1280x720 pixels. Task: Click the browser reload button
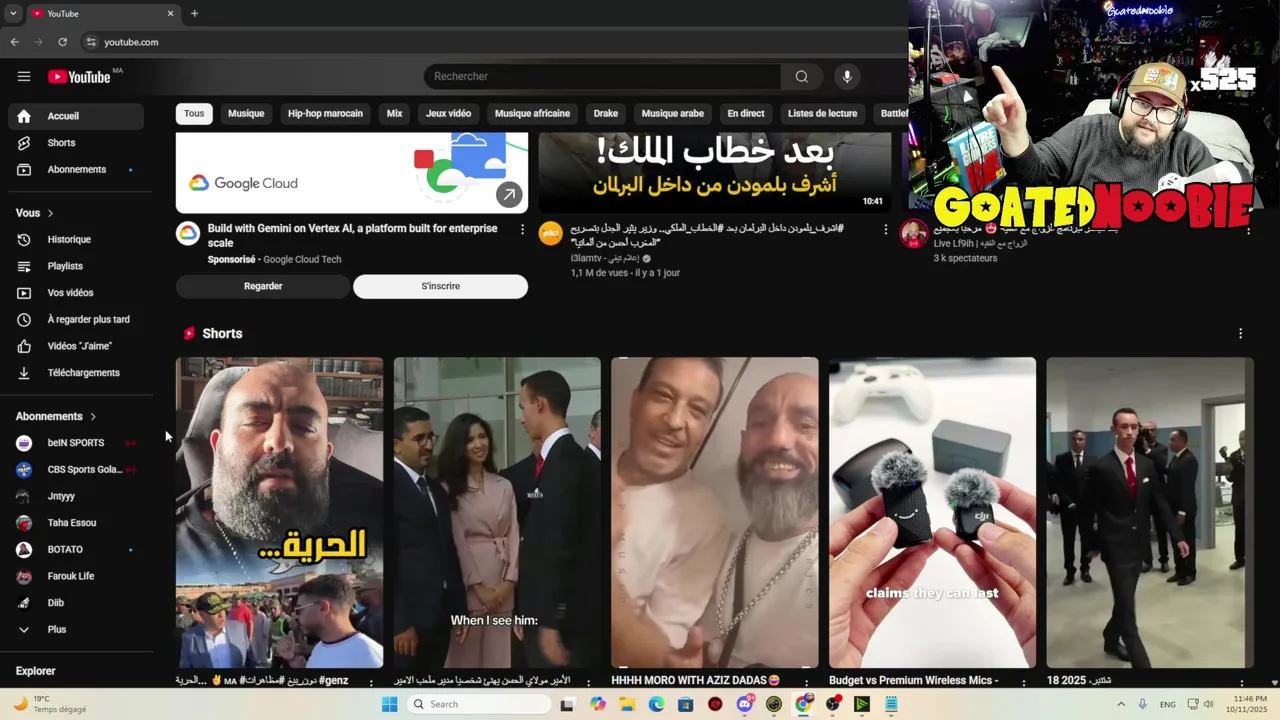point(62,42)
